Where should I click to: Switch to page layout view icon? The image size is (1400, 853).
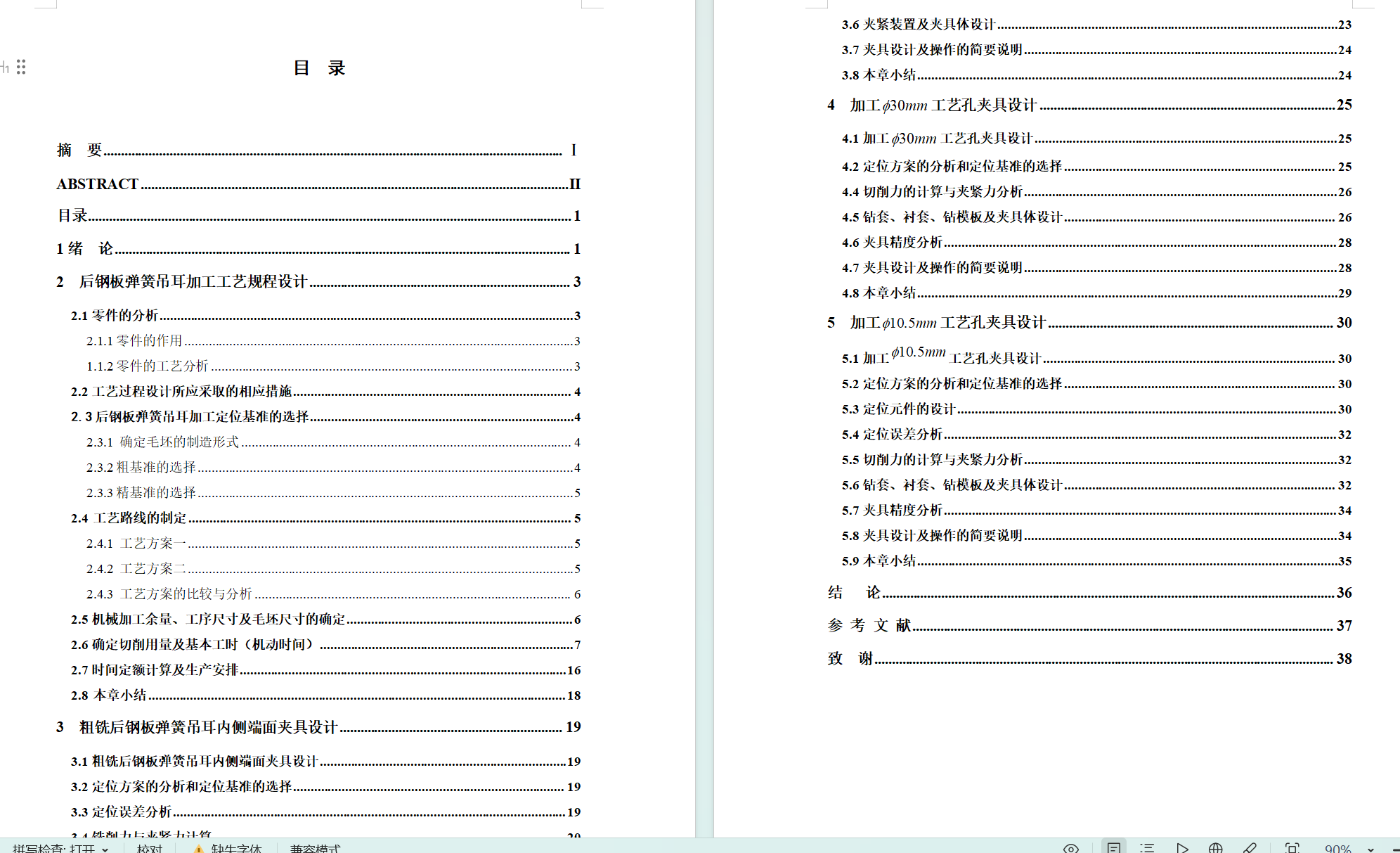pyautogui.click(x=1114, y=848)
